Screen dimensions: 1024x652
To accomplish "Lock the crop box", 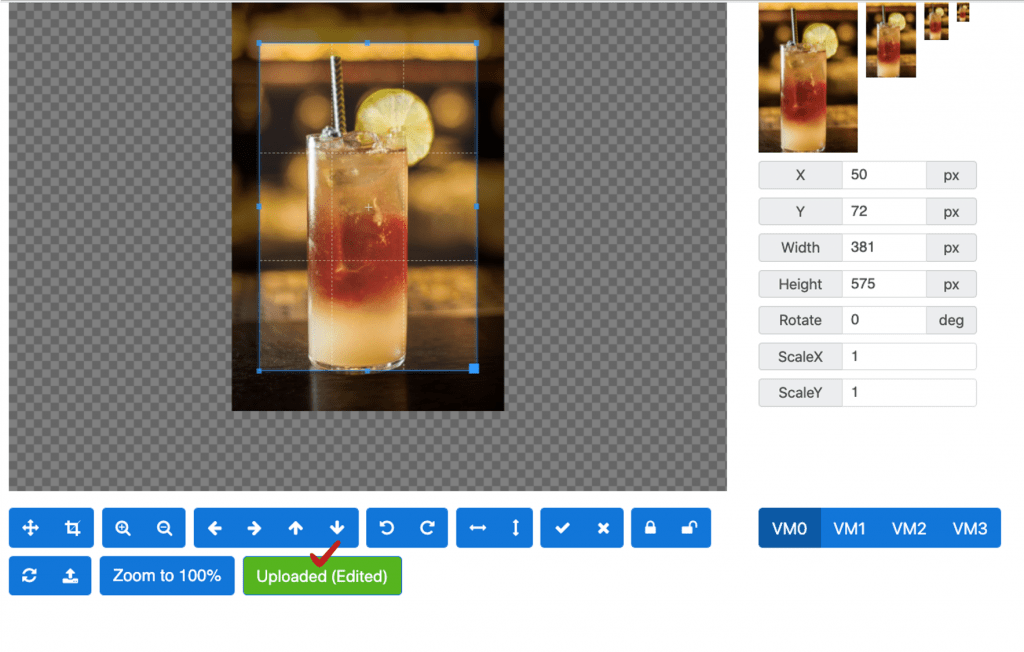I will [649, 528].
